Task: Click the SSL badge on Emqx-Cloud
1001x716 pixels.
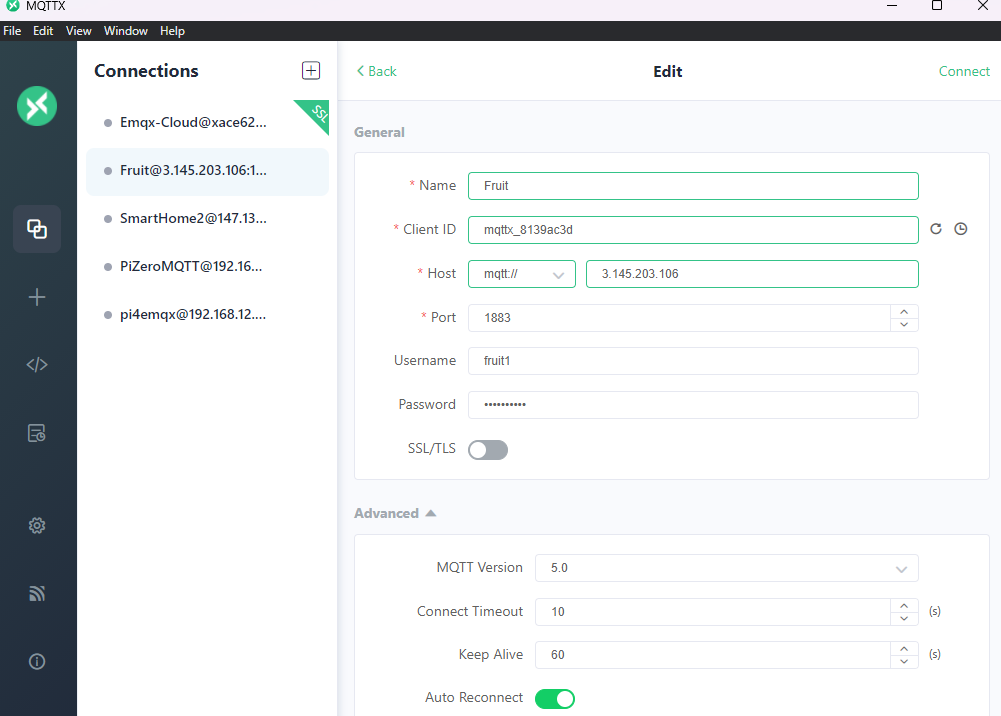Action: click(317, 112)
